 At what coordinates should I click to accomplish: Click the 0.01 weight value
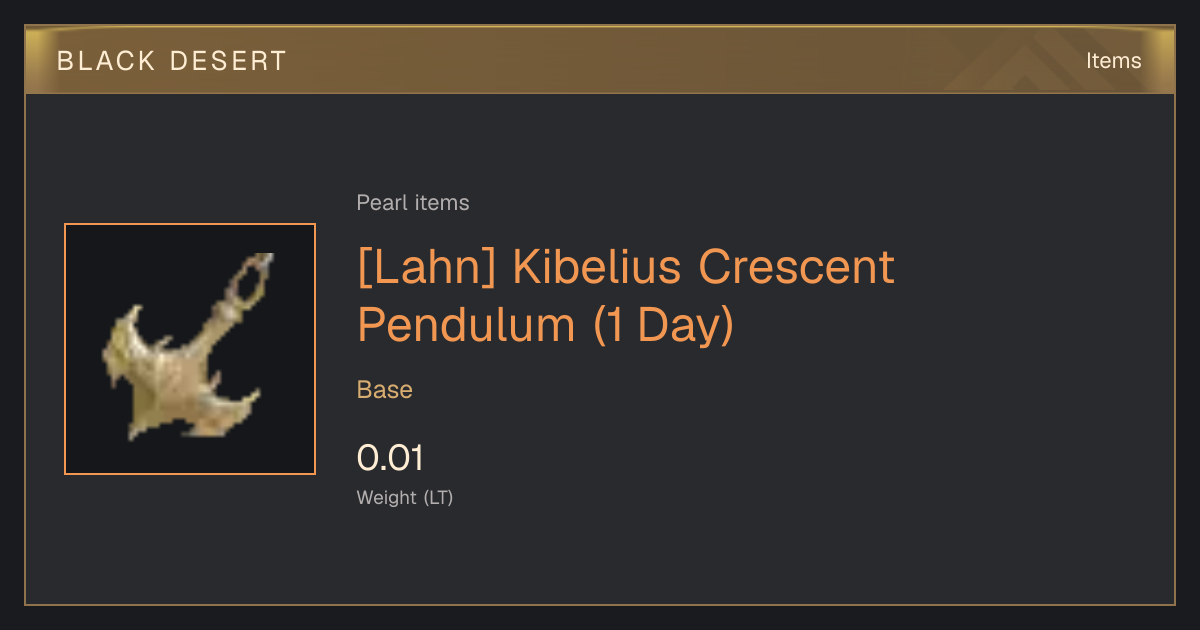[391, 458]
